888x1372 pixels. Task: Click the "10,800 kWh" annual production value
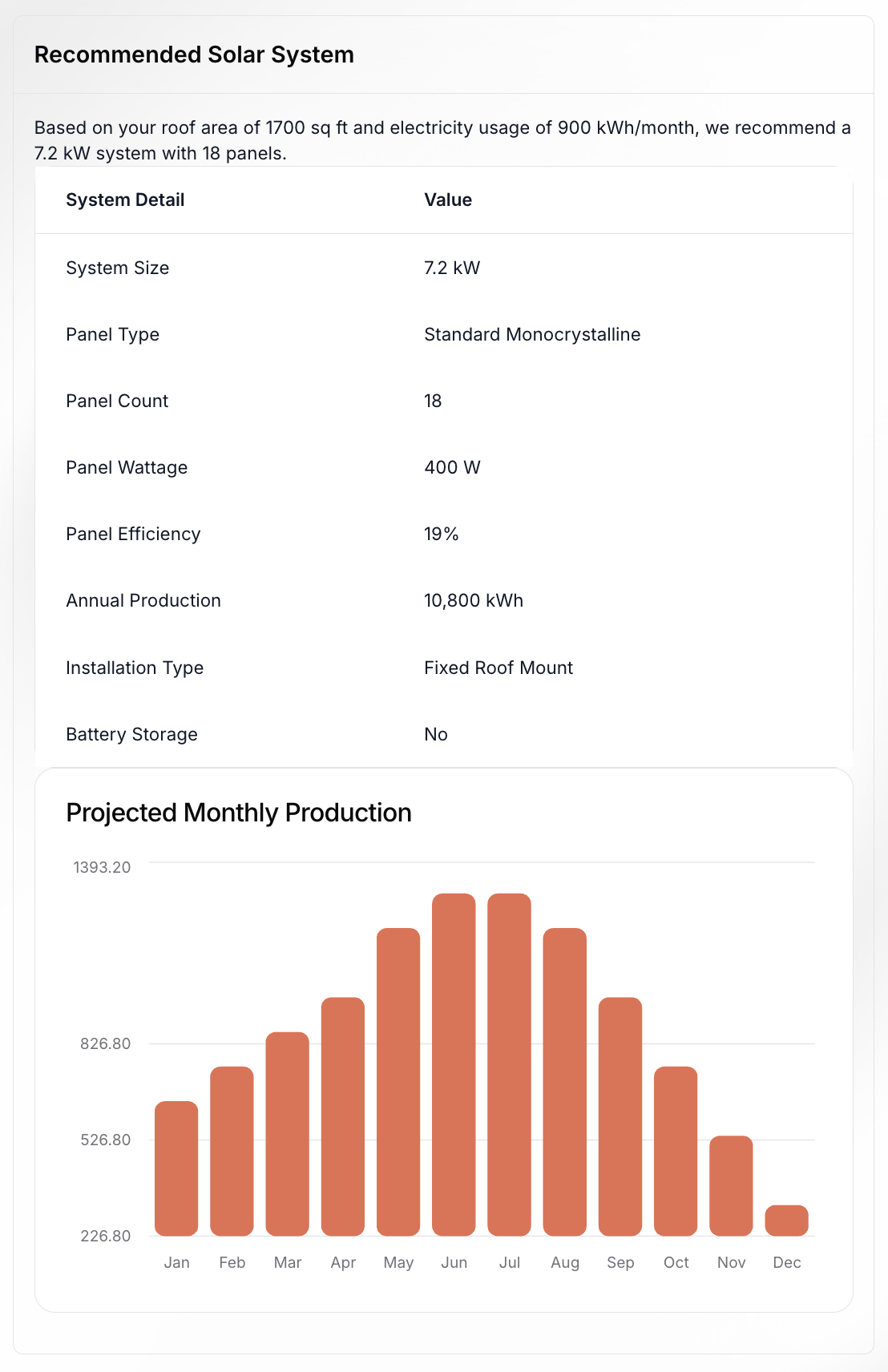pos(474,601)
